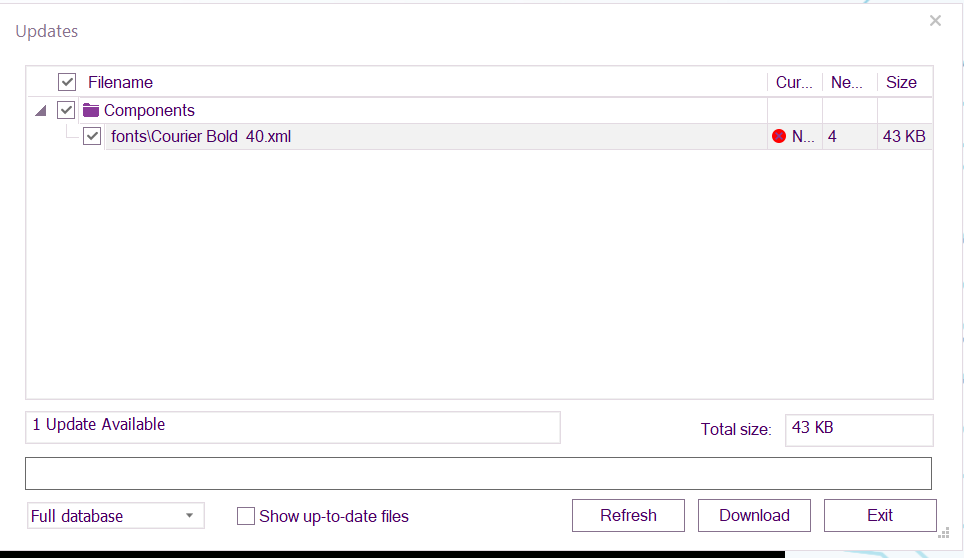This screenshot has height=558, width=964.
Task: Click the Exit button
Action: [880, 516]
